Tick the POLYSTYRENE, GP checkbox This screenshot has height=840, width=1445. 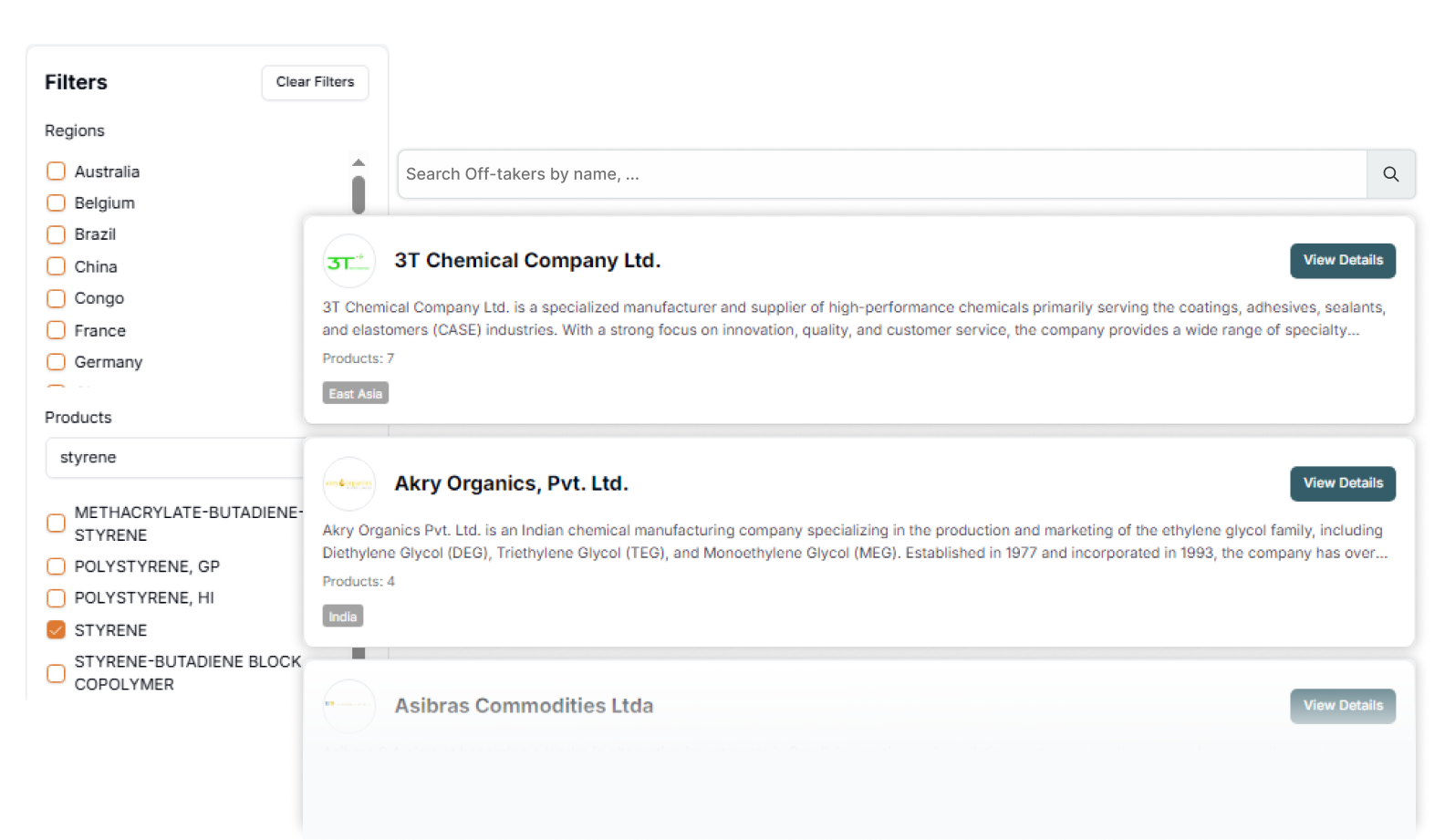[56, 566]
